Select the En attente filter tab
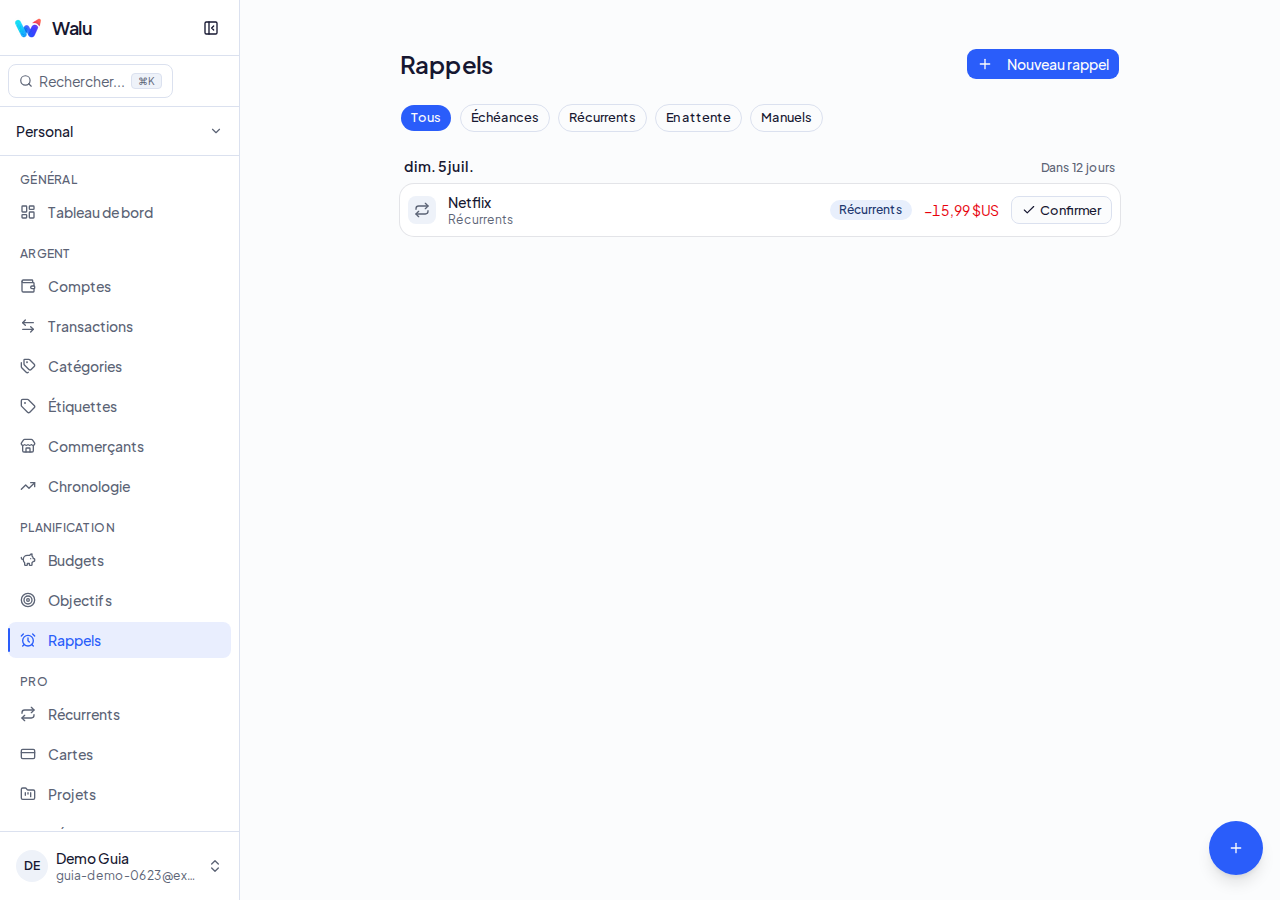This screenshot has width=1280, height=900. [698, 118]
